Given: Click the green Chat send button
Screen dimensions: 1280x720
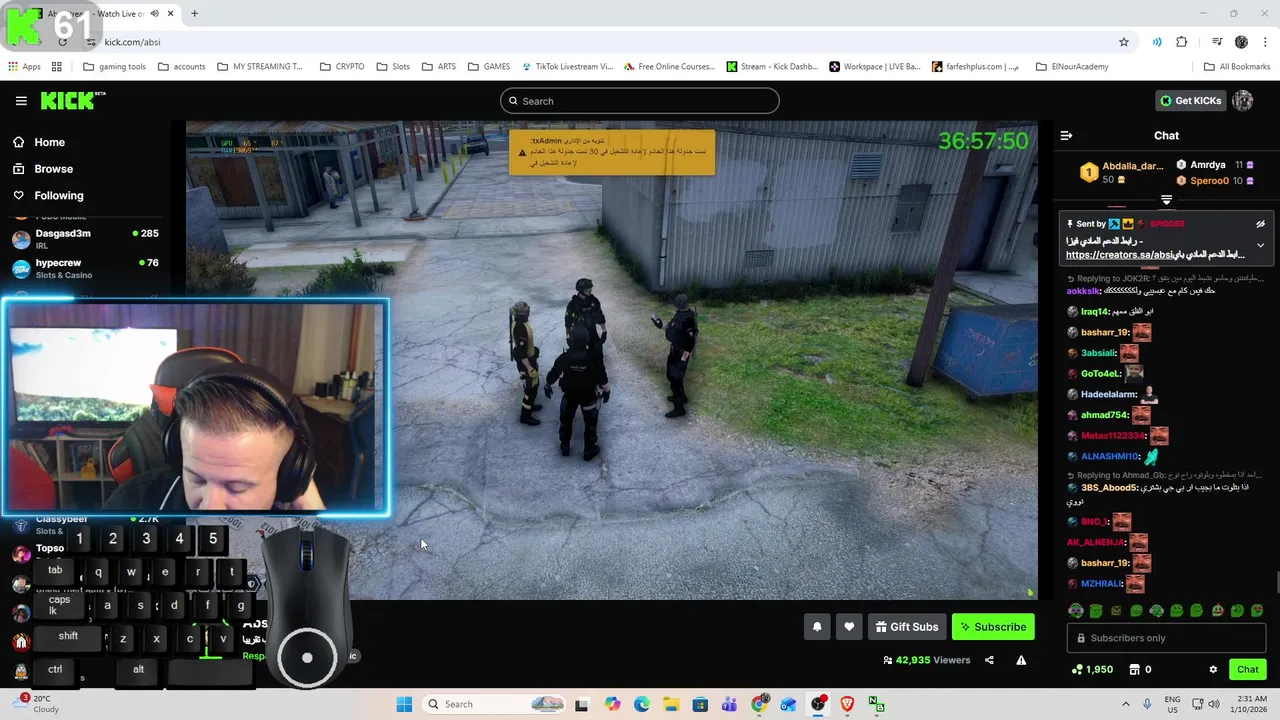Looking at the screenshot, I should (1248, 670).
